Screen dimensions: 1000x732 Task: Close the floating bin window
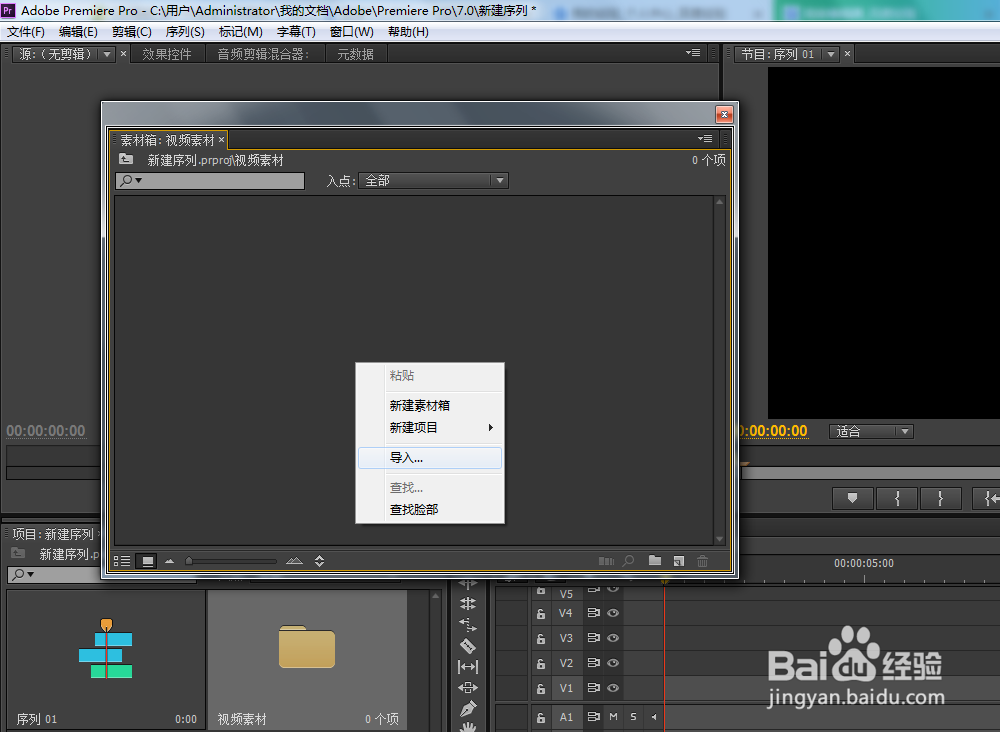click(724, 114)
